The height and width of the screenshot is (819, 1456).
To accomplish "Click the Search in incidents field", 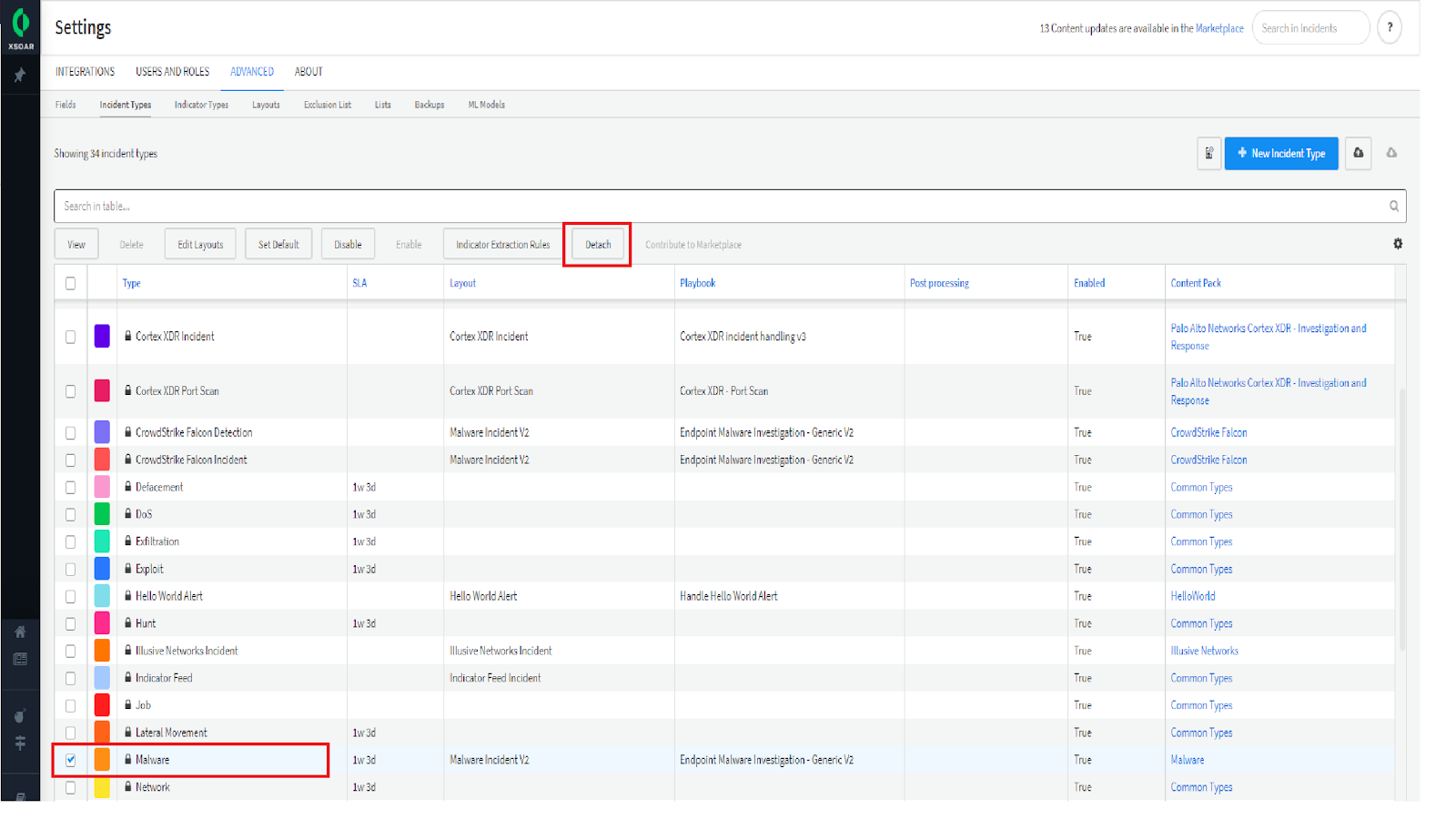I will pos(1310,28).
